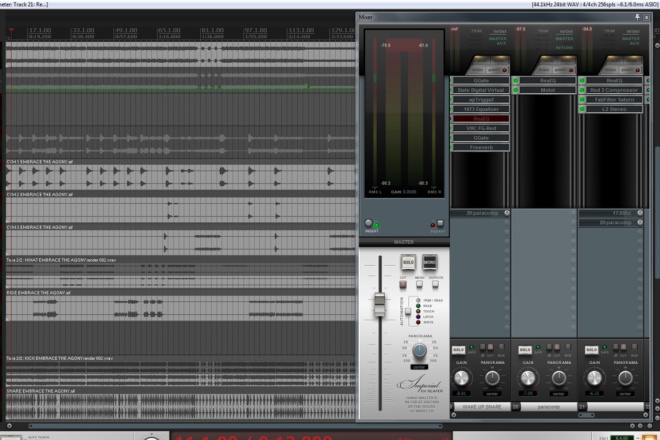Toggle the green enable light for the Molot plugin
Viewport: 660px width, 440px height.
pos(516,90)
